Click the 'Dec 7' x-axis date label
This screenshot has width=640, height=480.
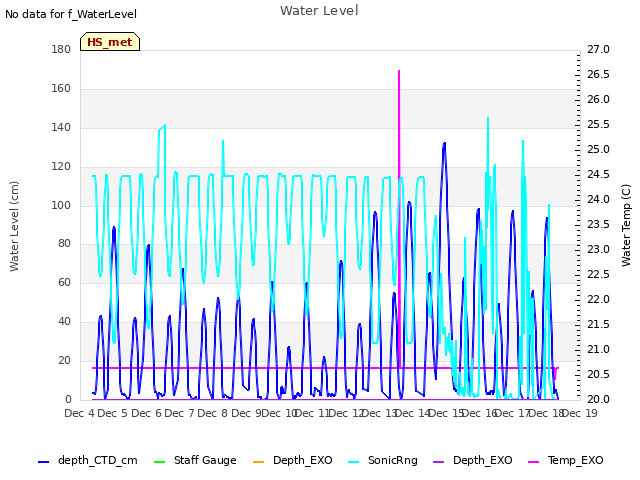coord(179,413)
